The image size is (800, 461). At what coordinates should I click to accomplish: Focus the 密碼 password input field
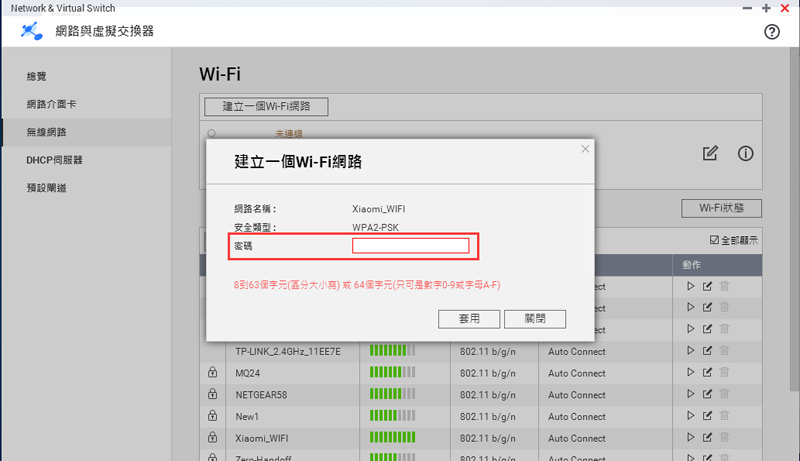click(410, 246)
